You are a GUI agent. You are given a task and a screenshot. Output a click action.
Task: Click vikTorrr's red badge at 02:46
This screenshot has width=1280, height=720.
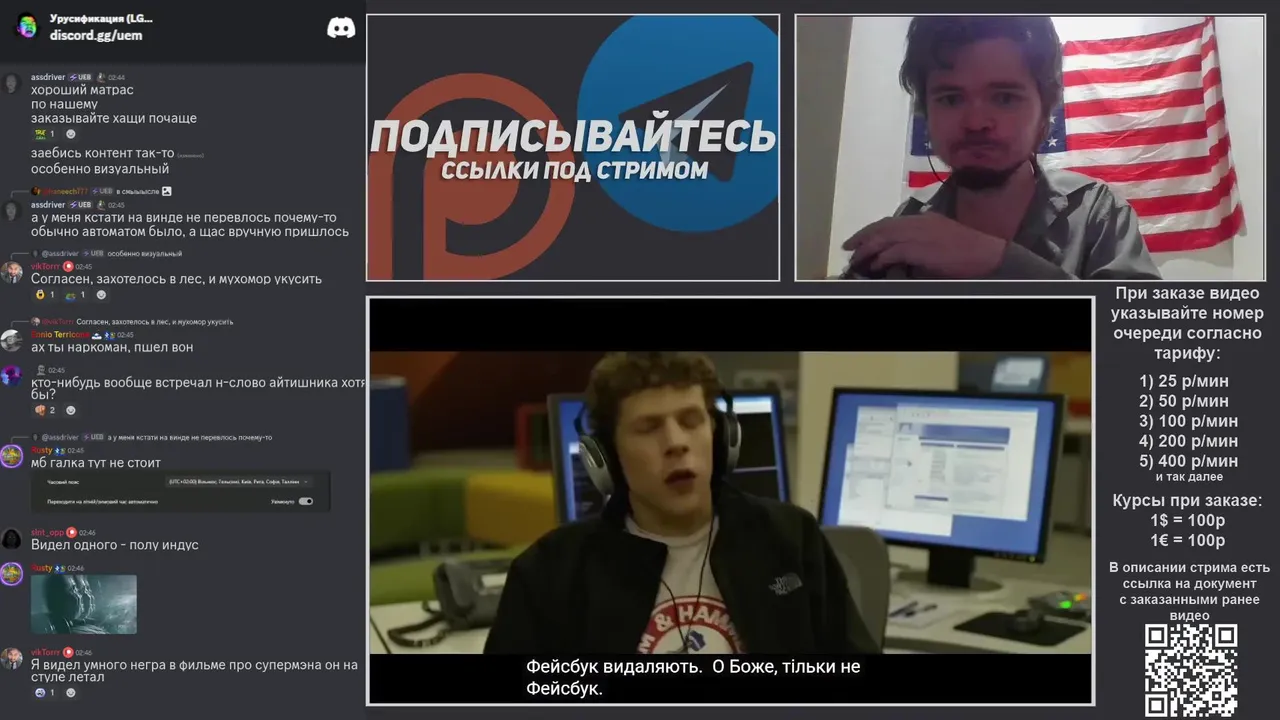[69, 652]
